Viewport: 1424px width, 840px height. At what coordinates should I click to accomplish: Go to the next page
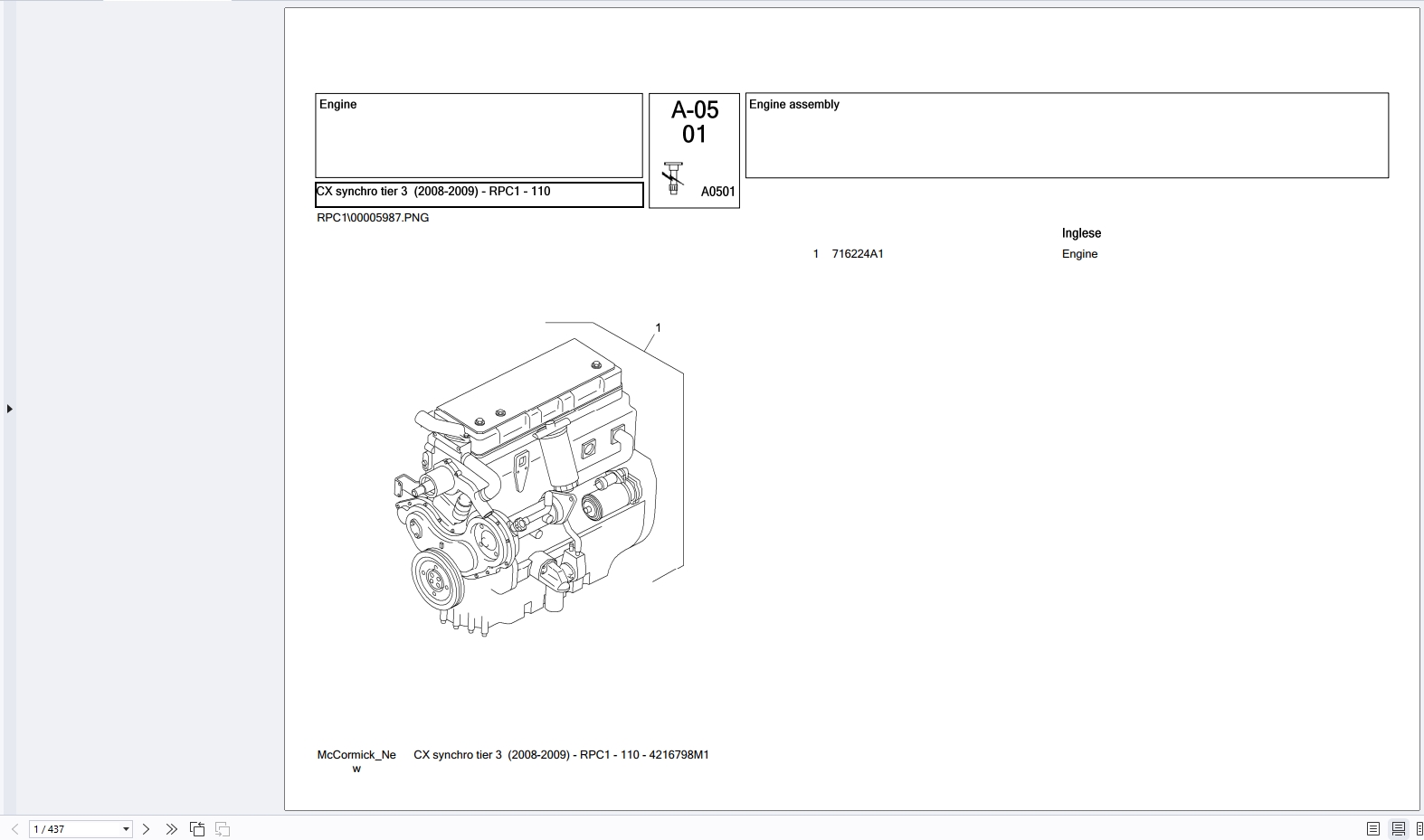coord(146,829)
